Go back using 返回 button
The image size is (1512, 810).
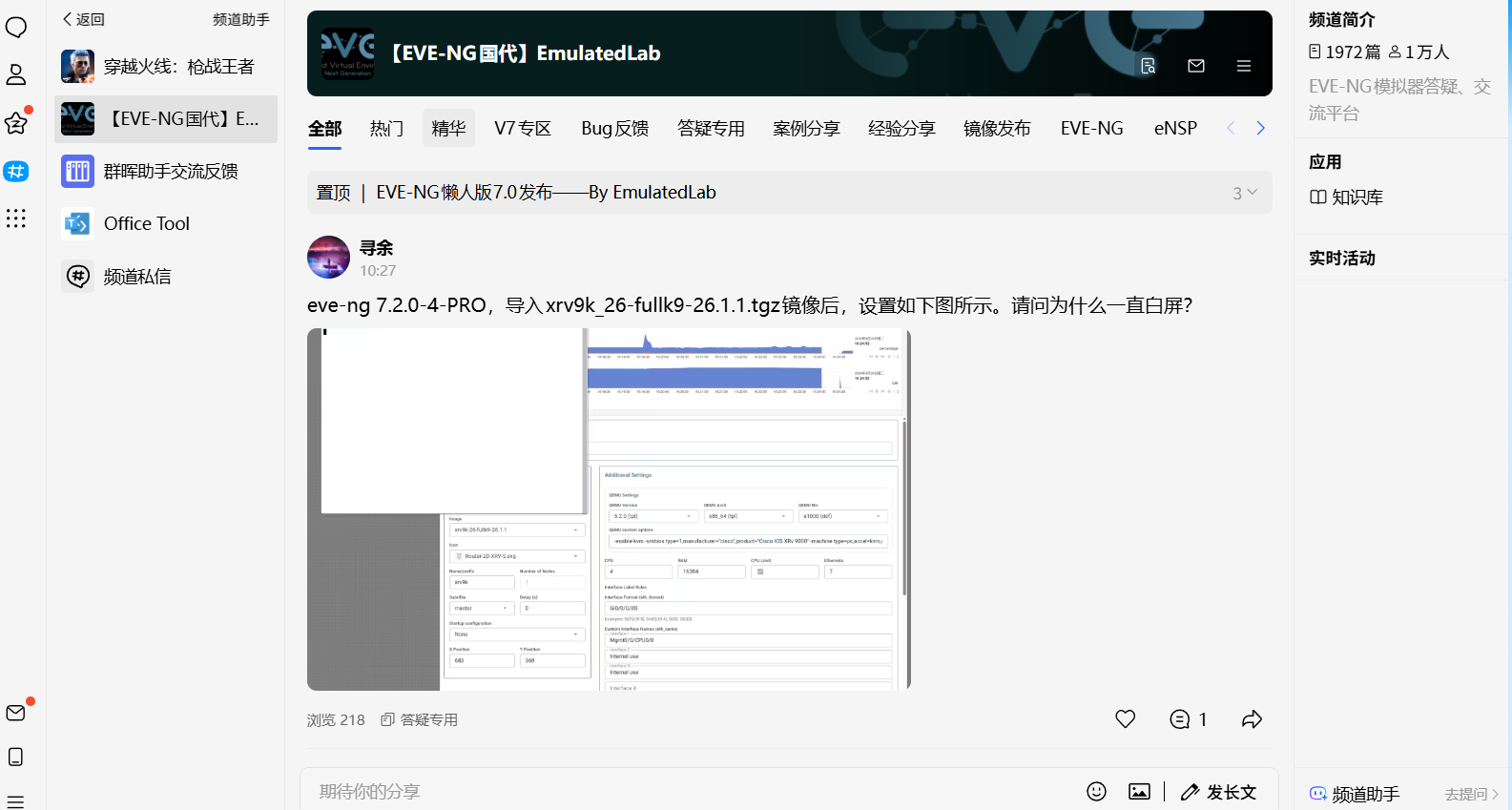click(x=83, y=19)
